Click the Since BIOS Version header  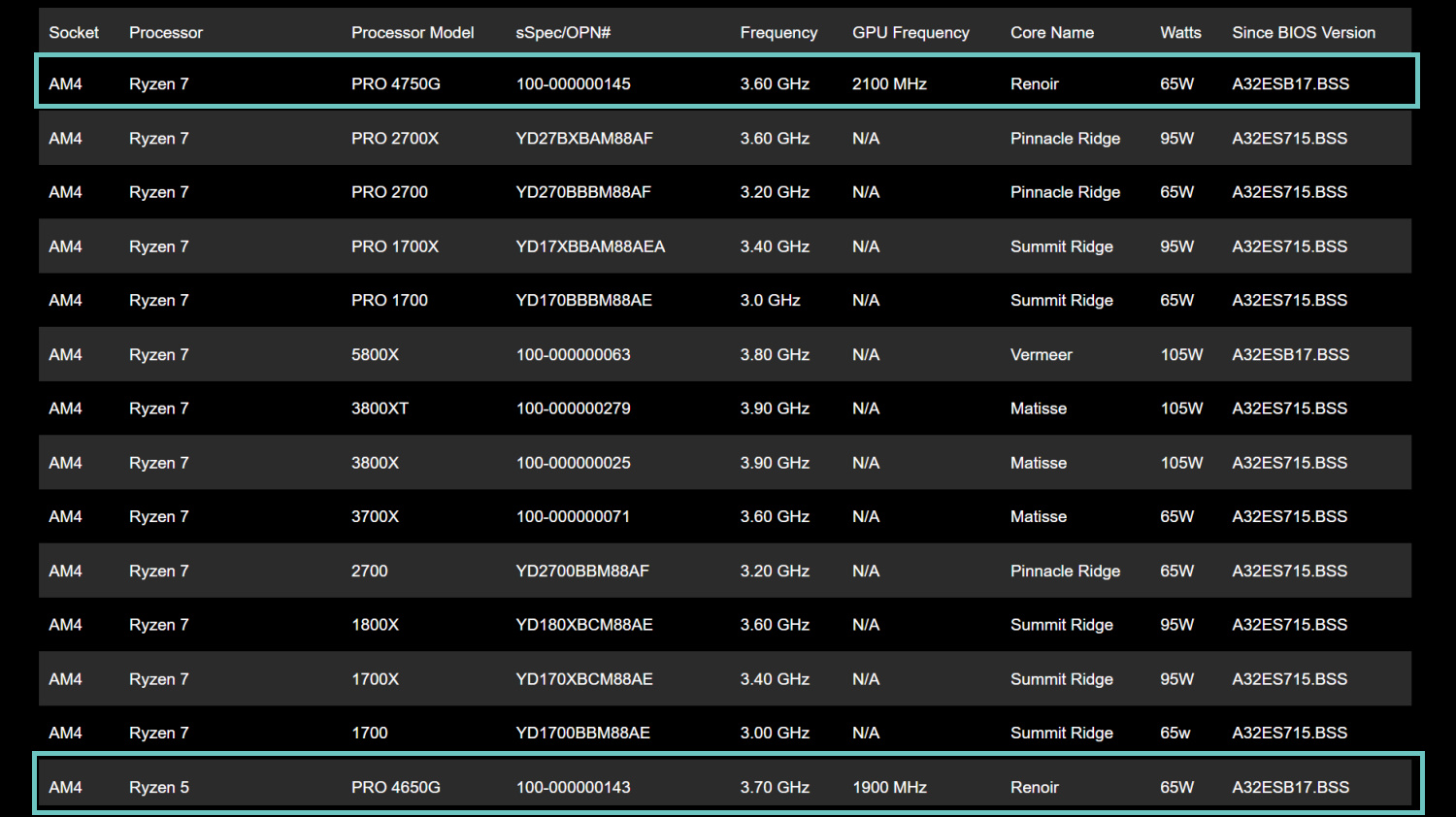1304,32
